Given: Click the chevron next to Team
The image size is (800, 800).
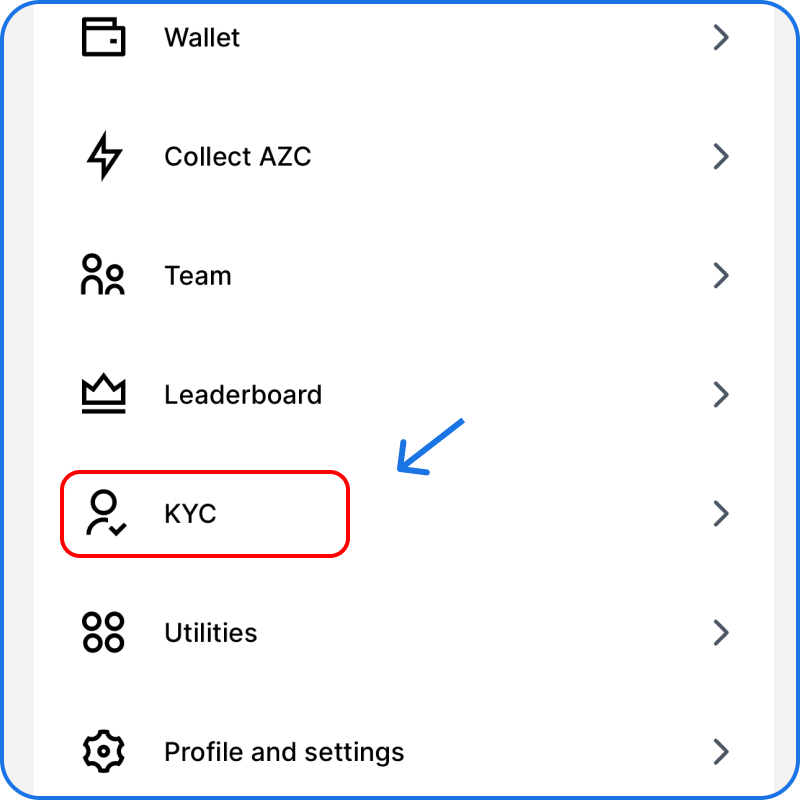Looking at the screenshot, I should point(720,276).
